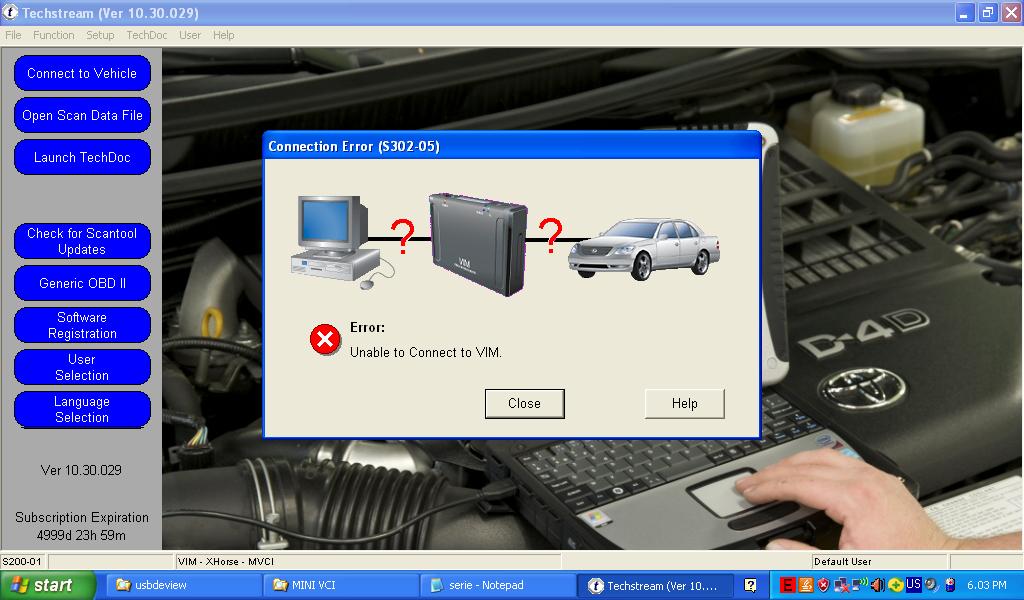This screenshot has height=600, width=1024.
Task: Select Generic OBD II option
Action: (82, 283)
